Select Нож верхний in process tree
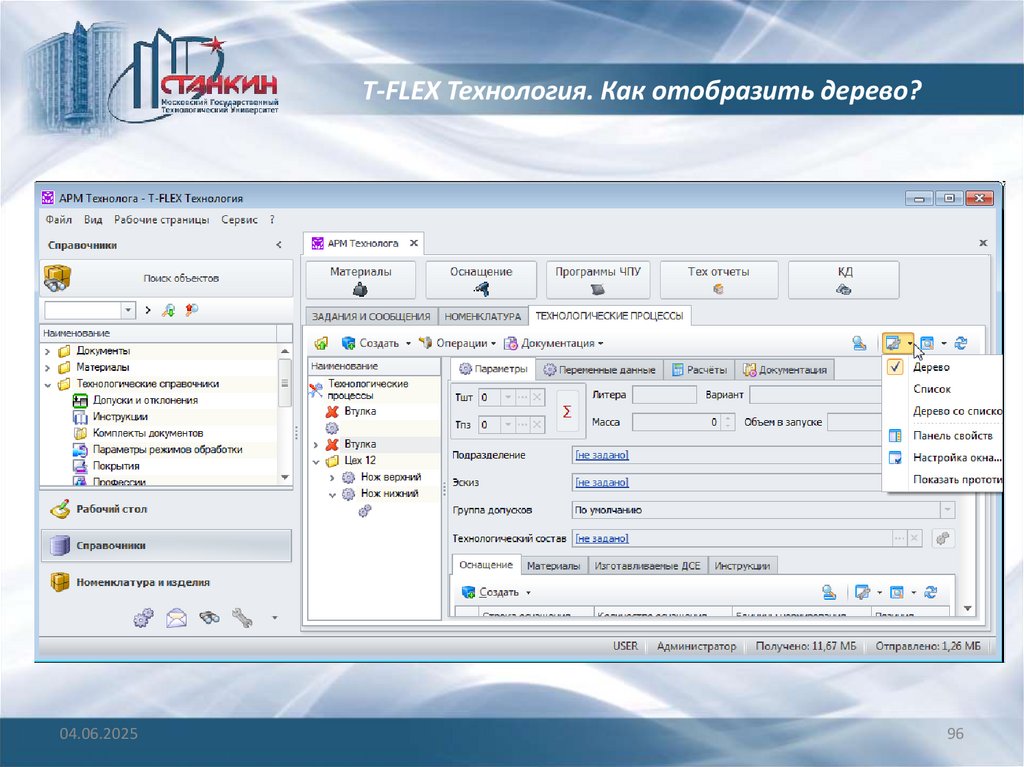 coord(391,477)
